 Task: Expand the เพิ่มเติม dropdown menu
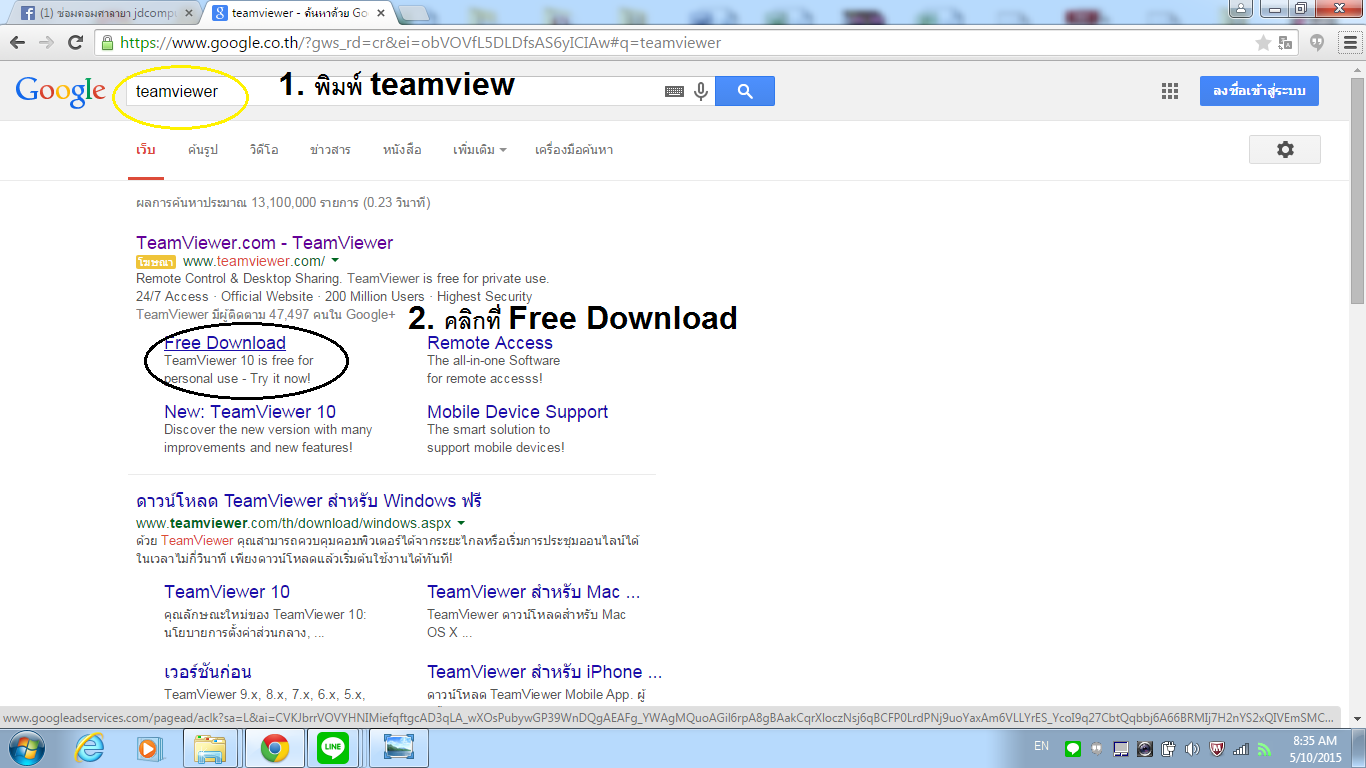(480, 150)
